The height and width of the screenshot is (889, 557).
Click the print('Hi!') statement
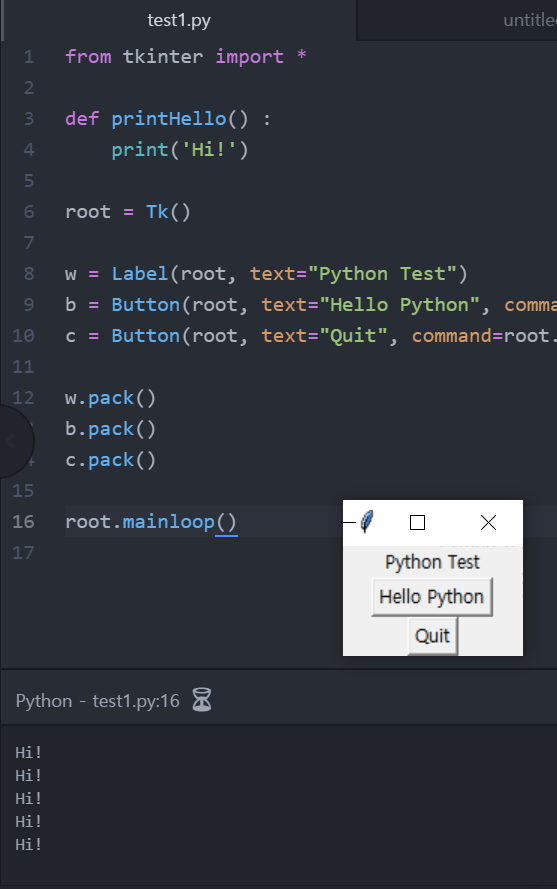click(x=180, y=150)
